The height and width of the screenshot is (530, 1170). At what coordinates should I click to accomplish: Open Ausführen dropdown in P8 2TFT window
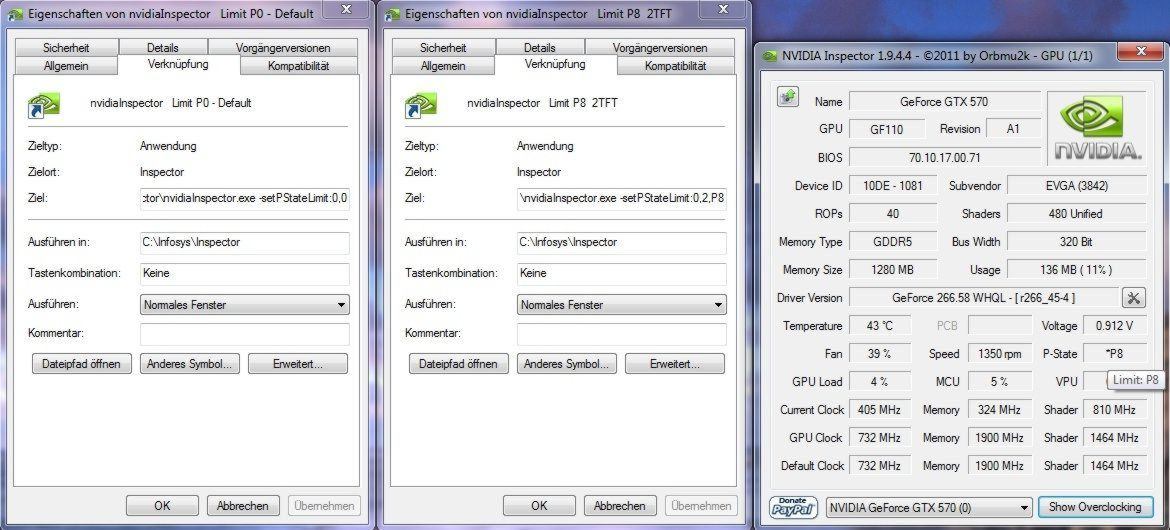pyautogui.click(x=622, y=305)
